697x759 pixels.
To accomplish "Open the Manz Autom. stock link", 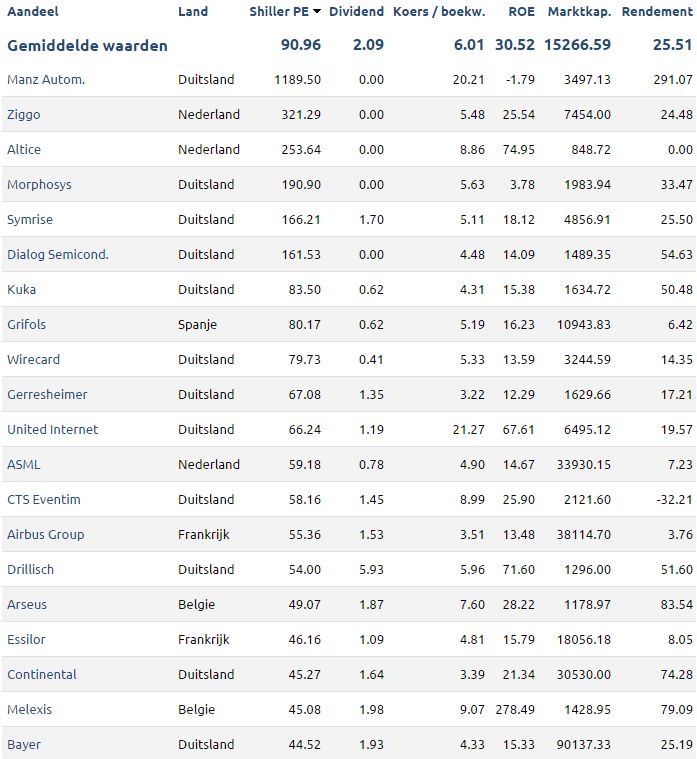I will pyautogui.click(x=46, y=79).
